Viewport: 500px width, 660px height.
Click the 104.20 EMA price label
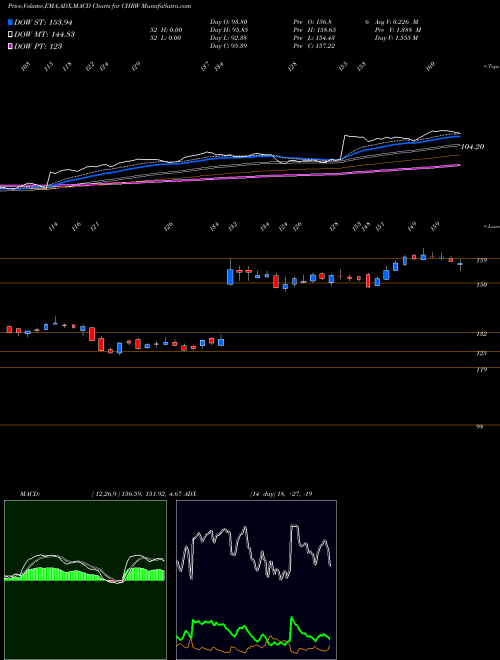click(x=472, y=147)
